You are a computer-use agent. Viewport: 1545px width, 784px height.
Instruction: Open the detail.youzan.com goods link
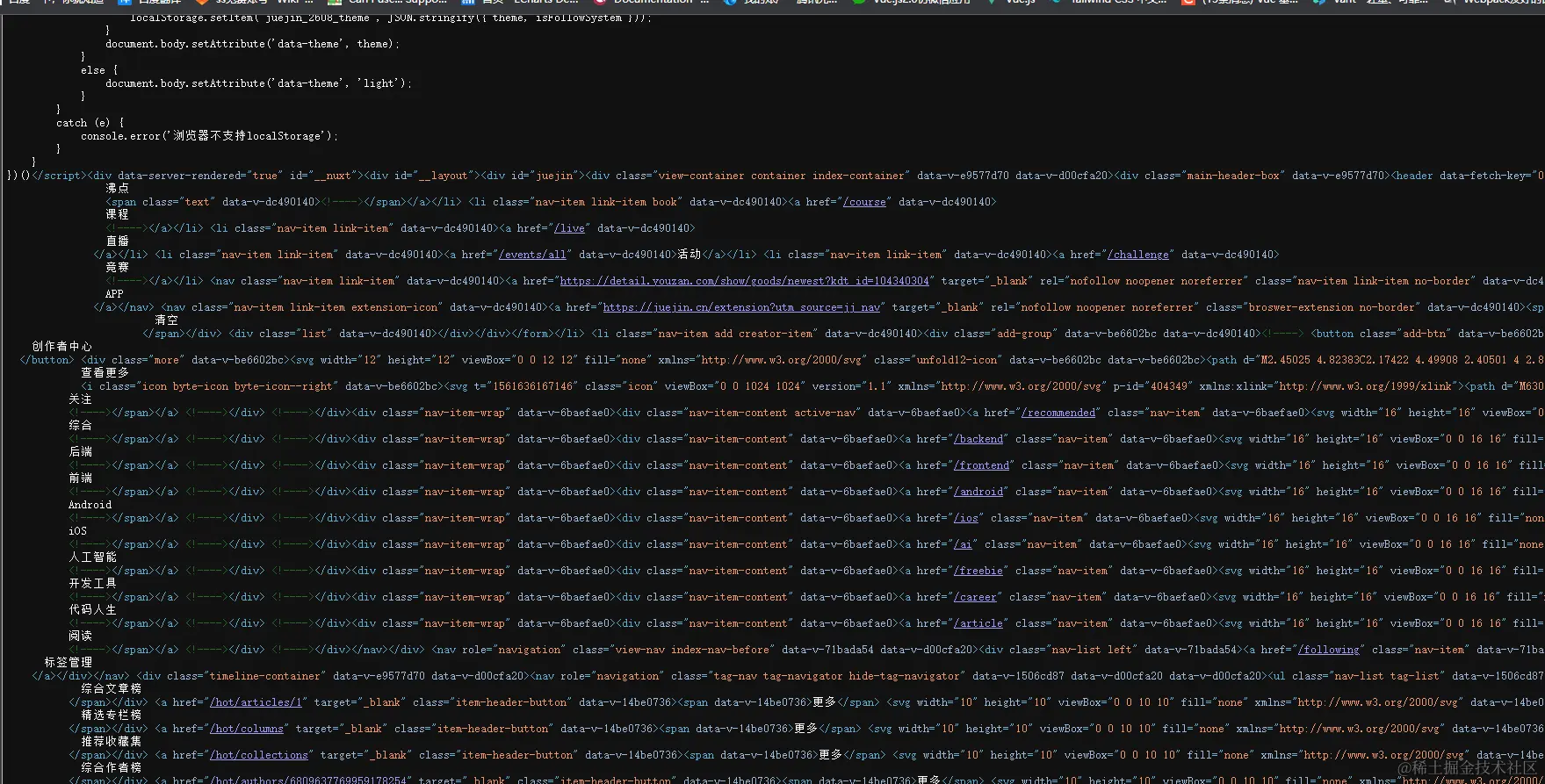pos(745,281)
